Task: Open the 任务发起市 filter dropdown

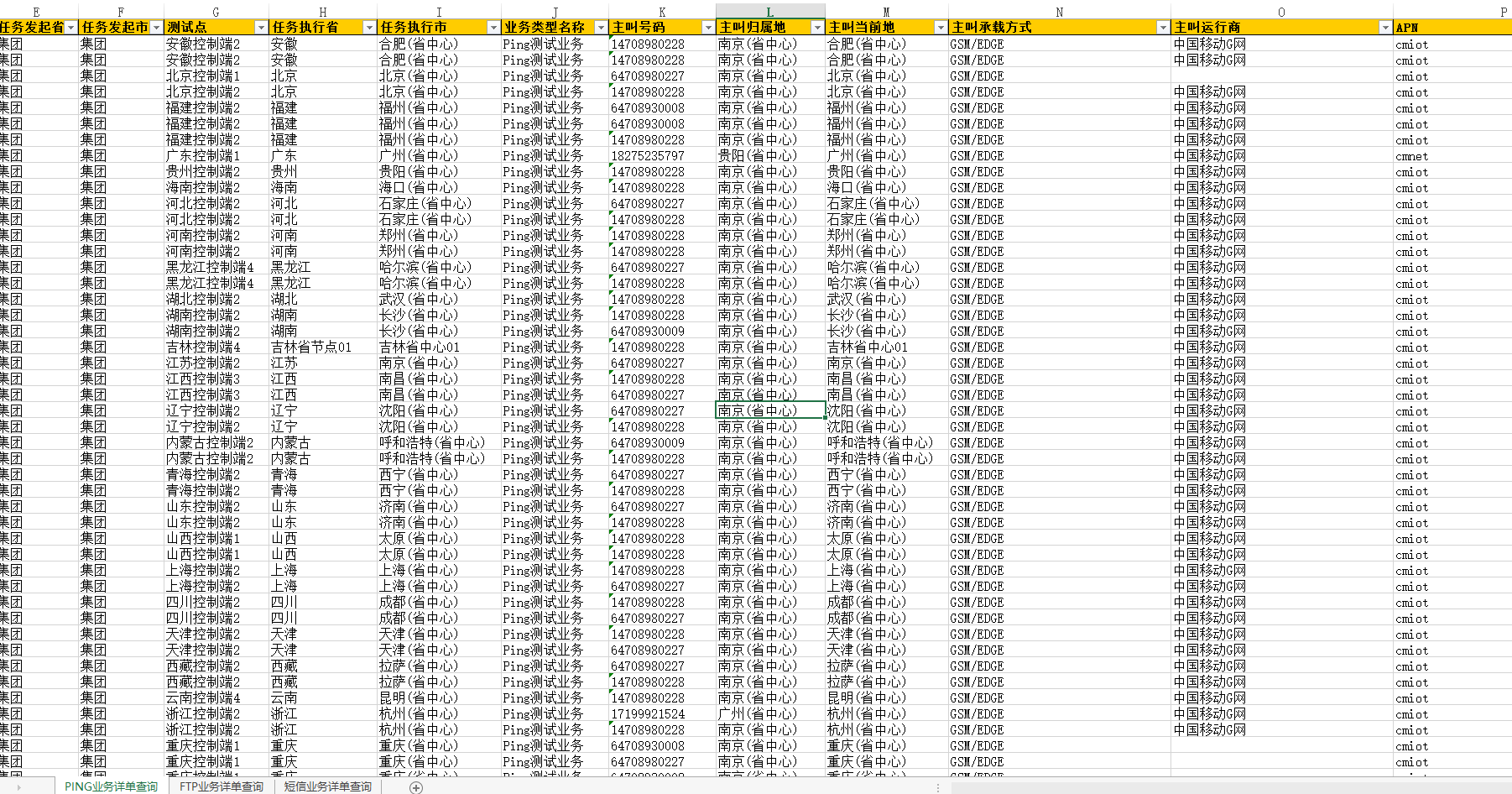Action: [156, 28]
